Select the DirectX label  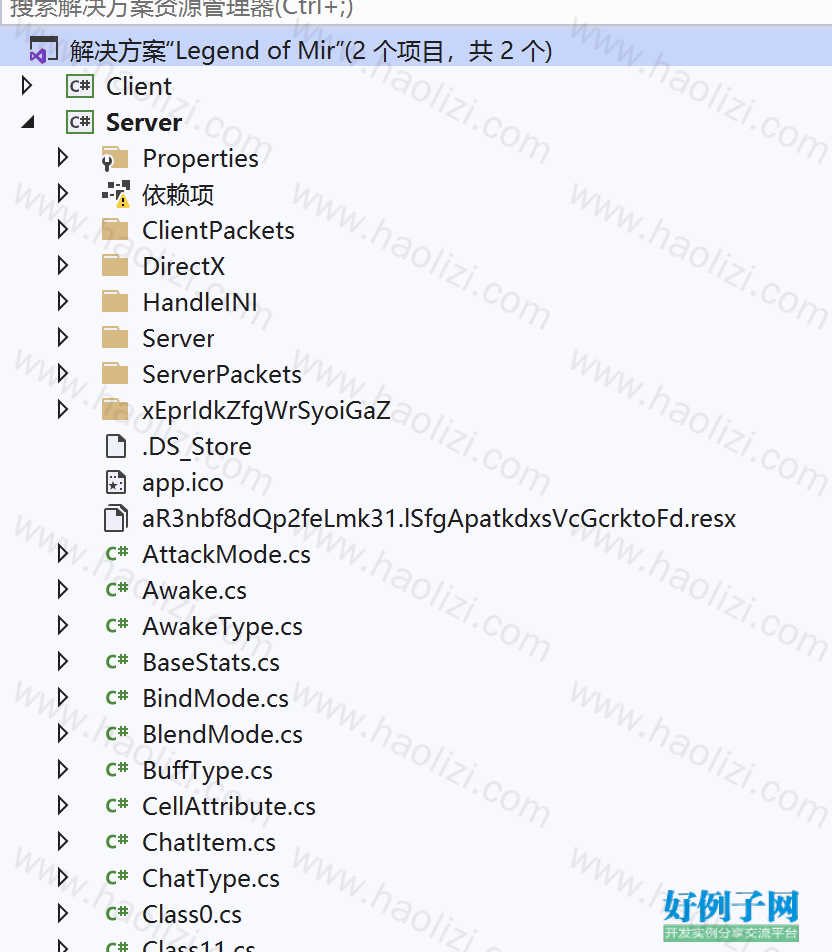pyautogui.click(x=183, y=267)
